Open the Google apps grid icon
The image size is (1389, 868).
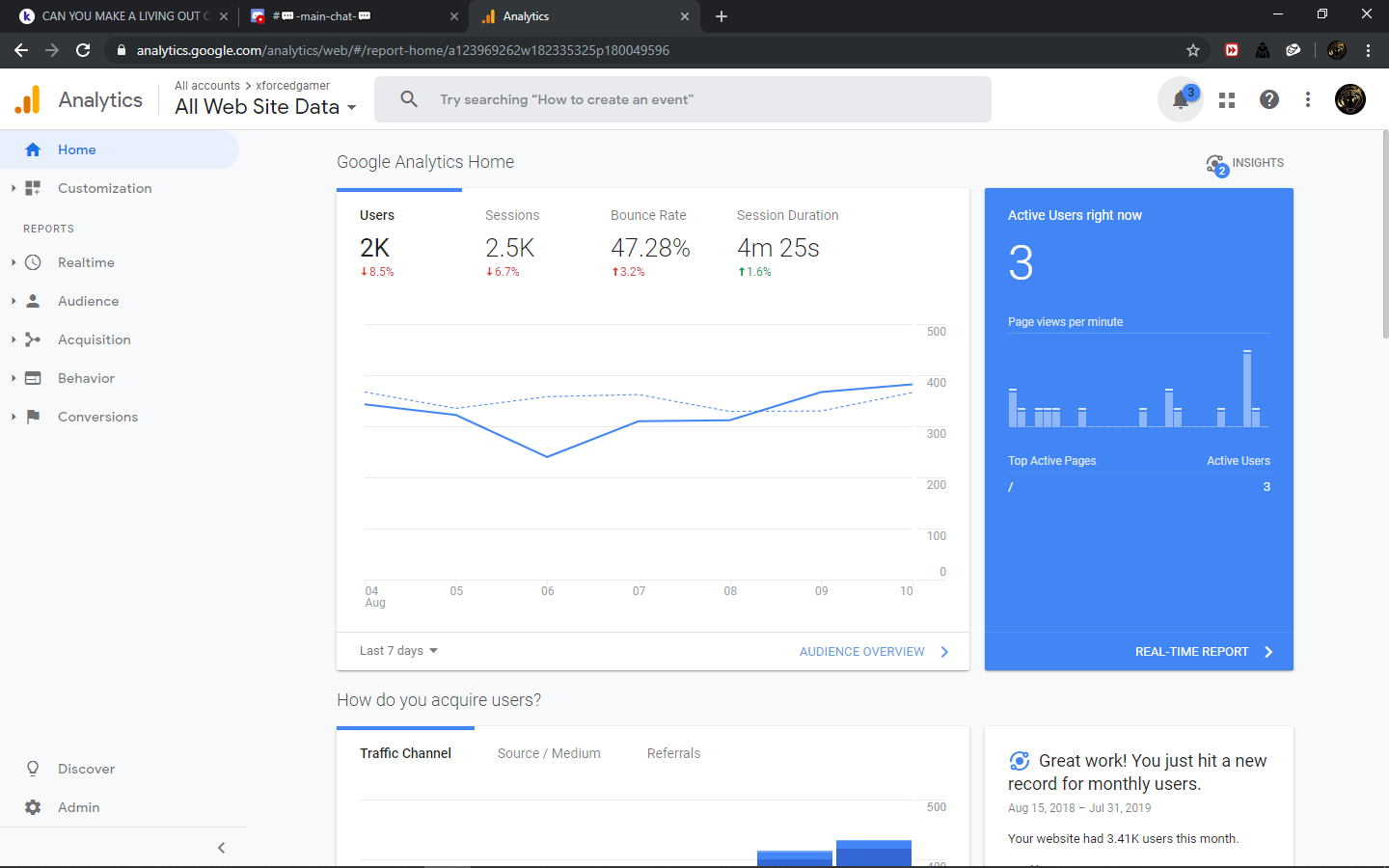click(1227, 99)
